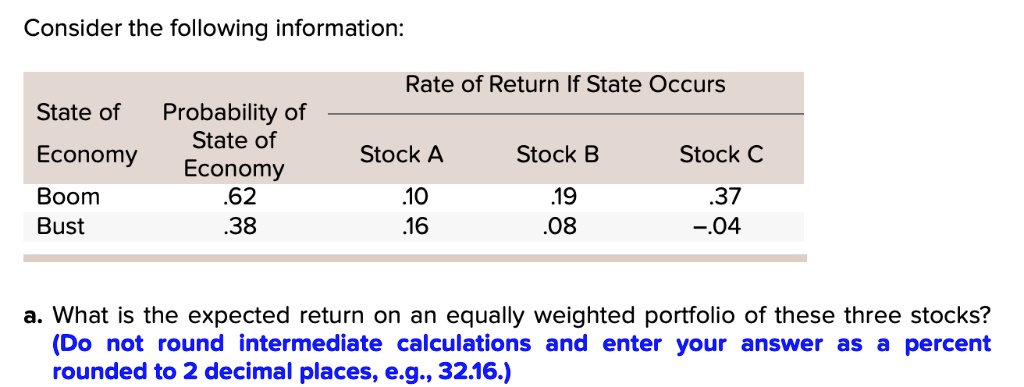Click the blue rounding instructions text
This screenshot has width=1024, height=387.
pos(522,358)
